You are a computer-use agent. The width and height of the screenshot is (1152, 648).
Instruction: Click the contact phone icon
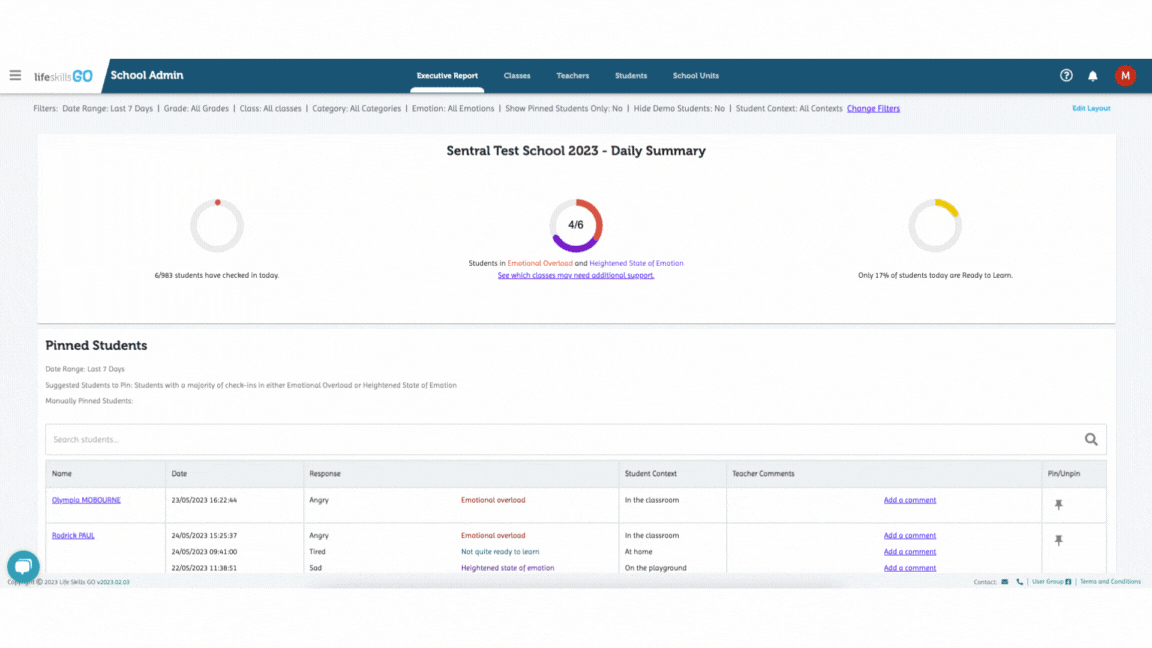[1019, 582]
